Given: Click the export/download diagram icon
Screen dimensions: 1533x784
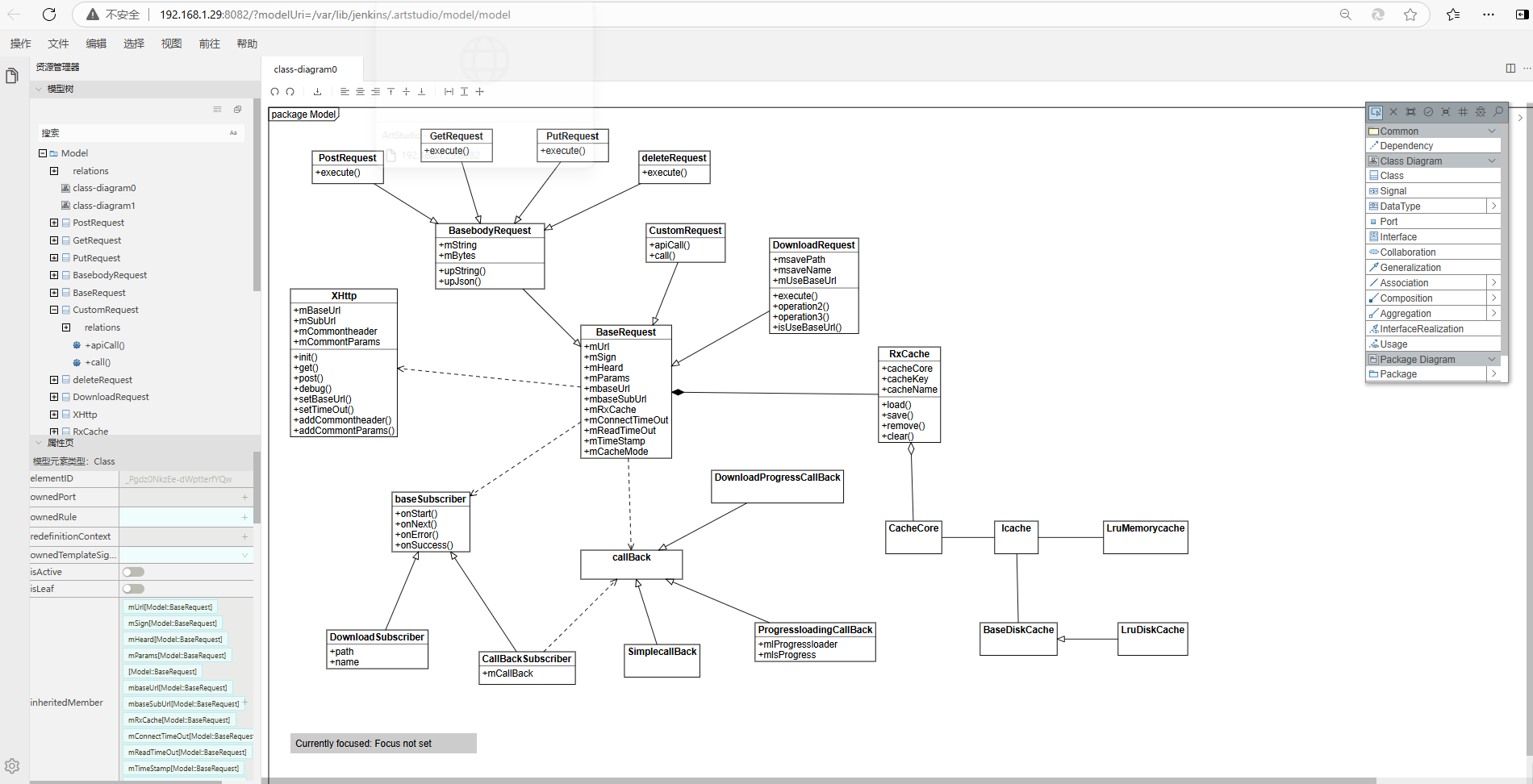Looking at the screenshot, I should click(x=317, y=92).
